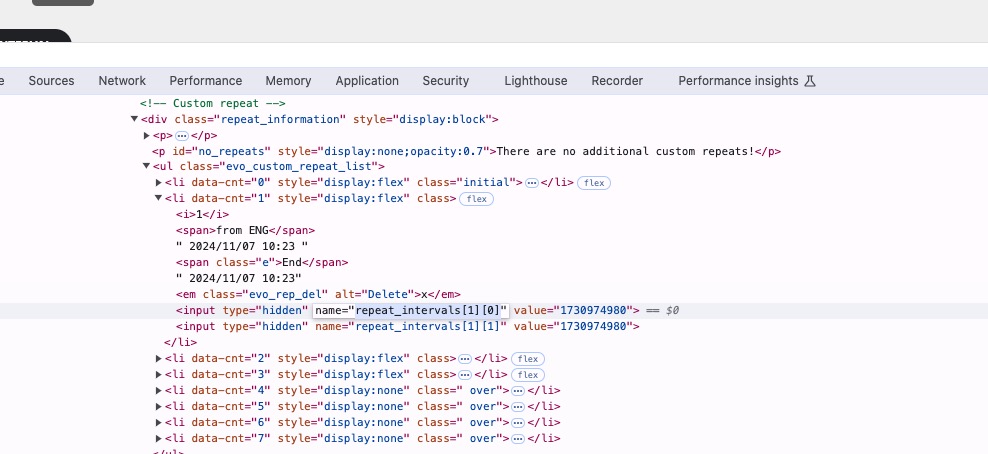Click the style="display:block" attribute
The height and width of the screenshot is (454, 988).
422,119
